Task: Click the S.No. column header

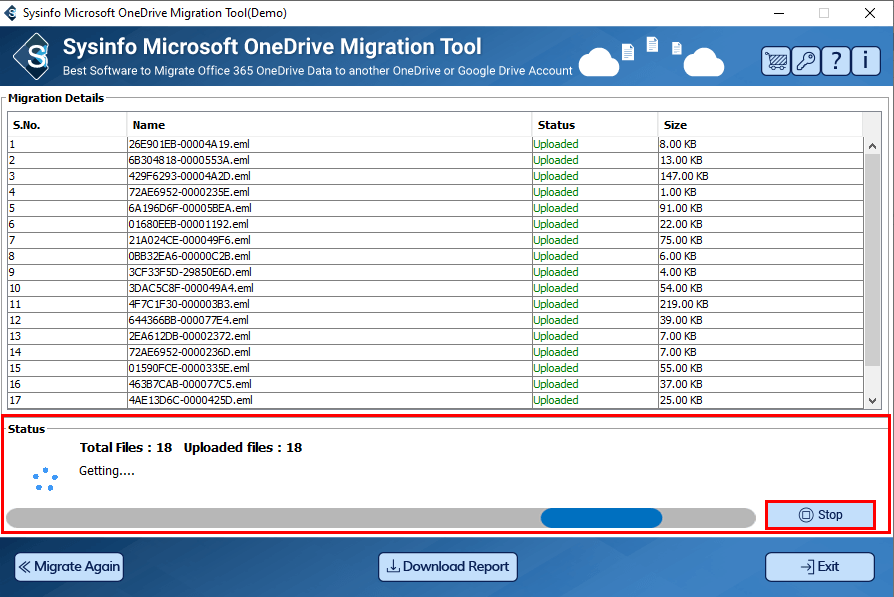Action: [x=67, y=125]
